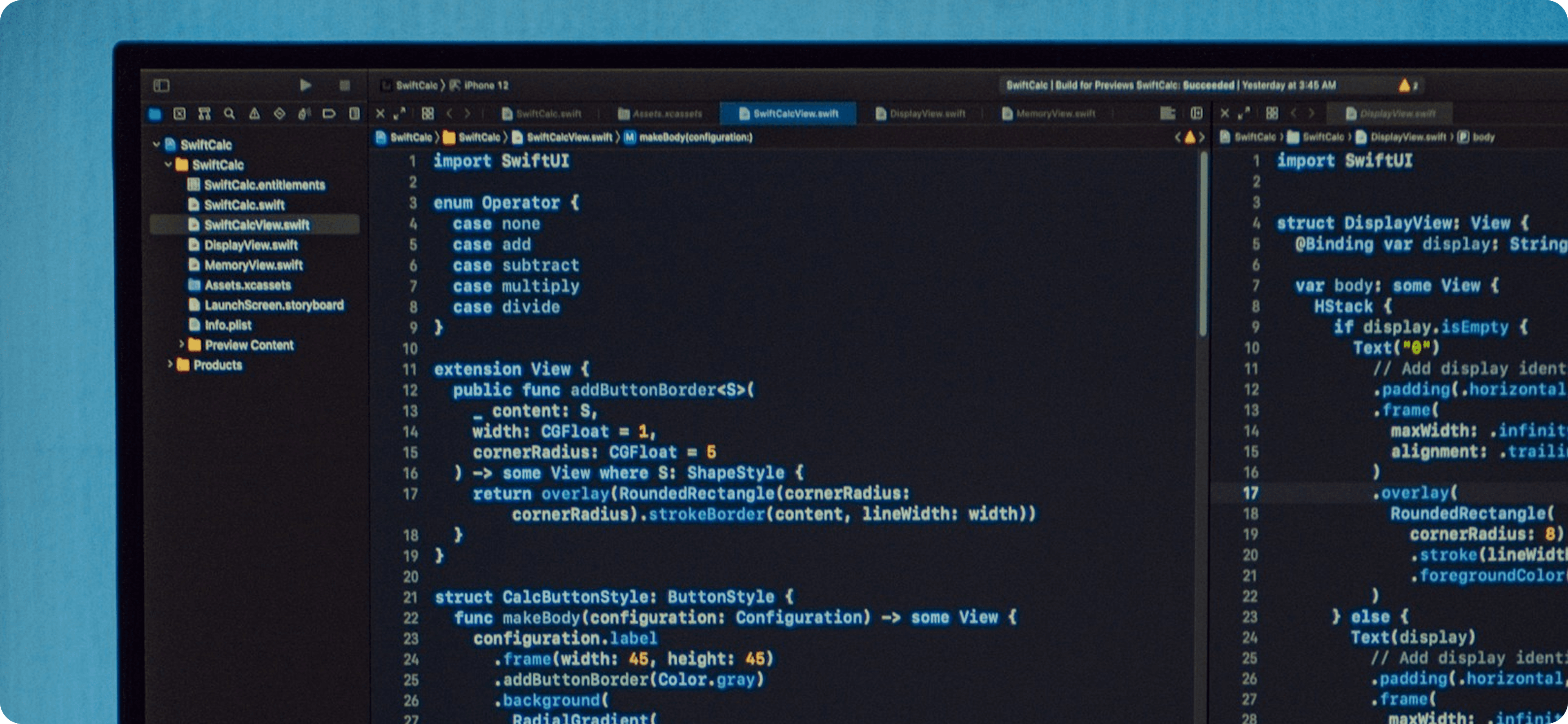
Task: Open the Test navigator diamond icon
Action: 279,114
